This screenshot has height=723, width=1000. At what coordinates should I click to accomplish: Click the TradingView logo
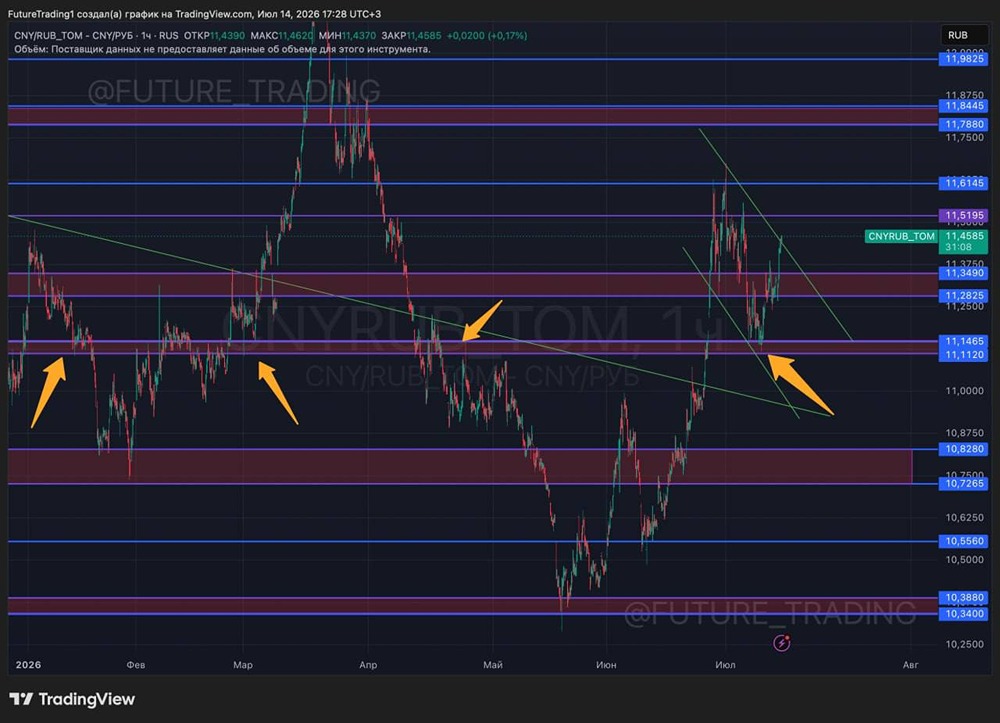[72, 699]
